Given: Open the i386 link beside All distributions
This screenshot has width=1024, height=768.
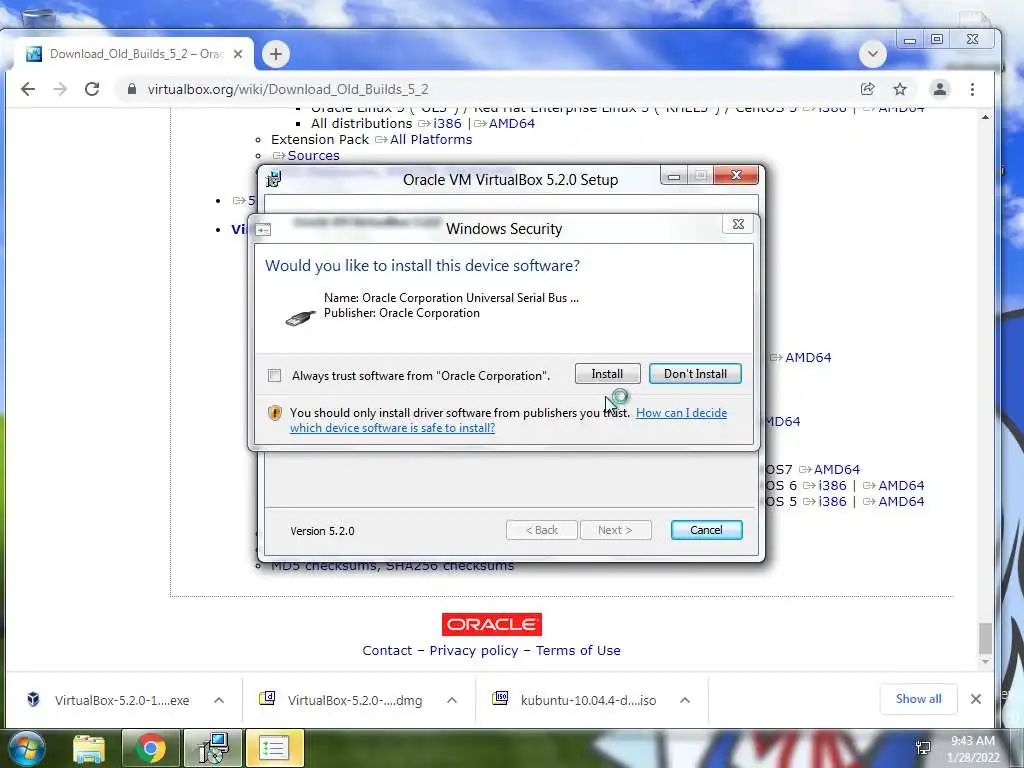Looking at the screenshot, I should (x=447, y=123).
